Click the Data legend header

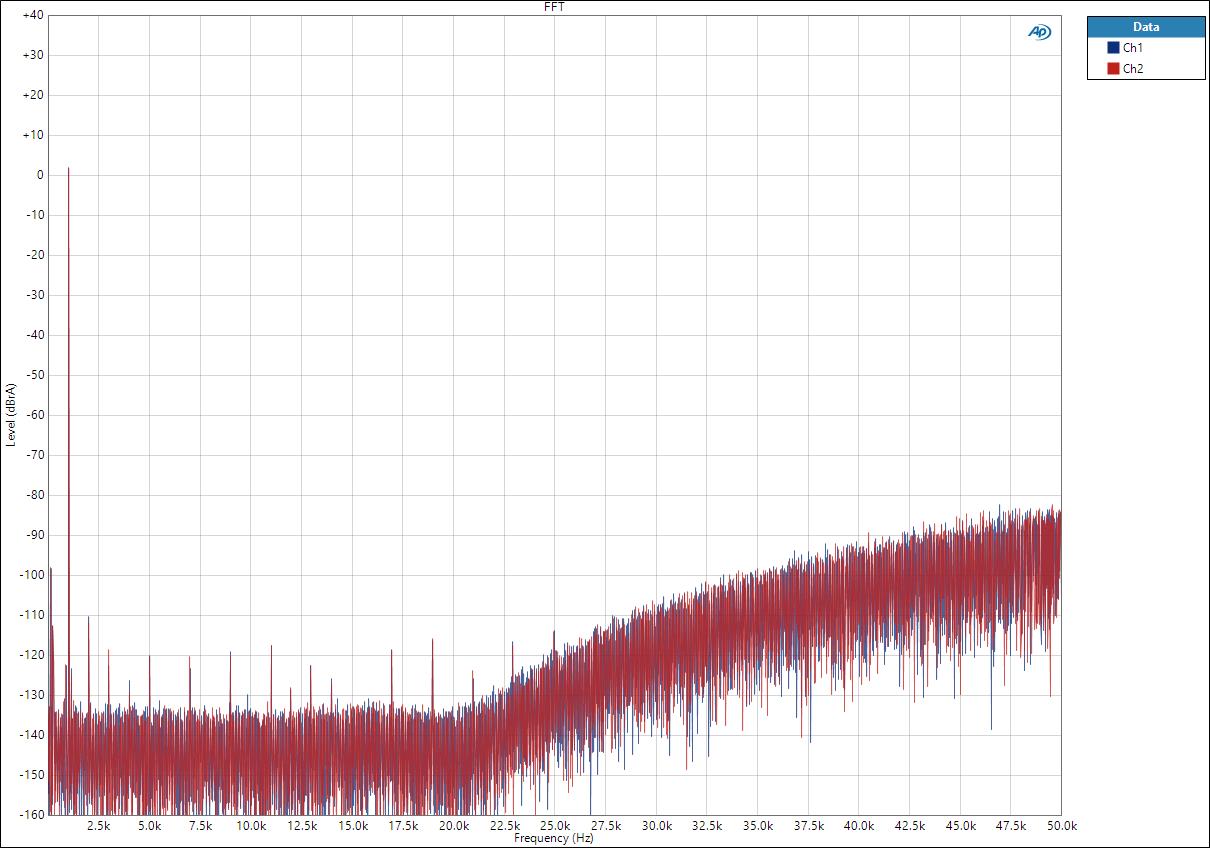(1146, 27)
